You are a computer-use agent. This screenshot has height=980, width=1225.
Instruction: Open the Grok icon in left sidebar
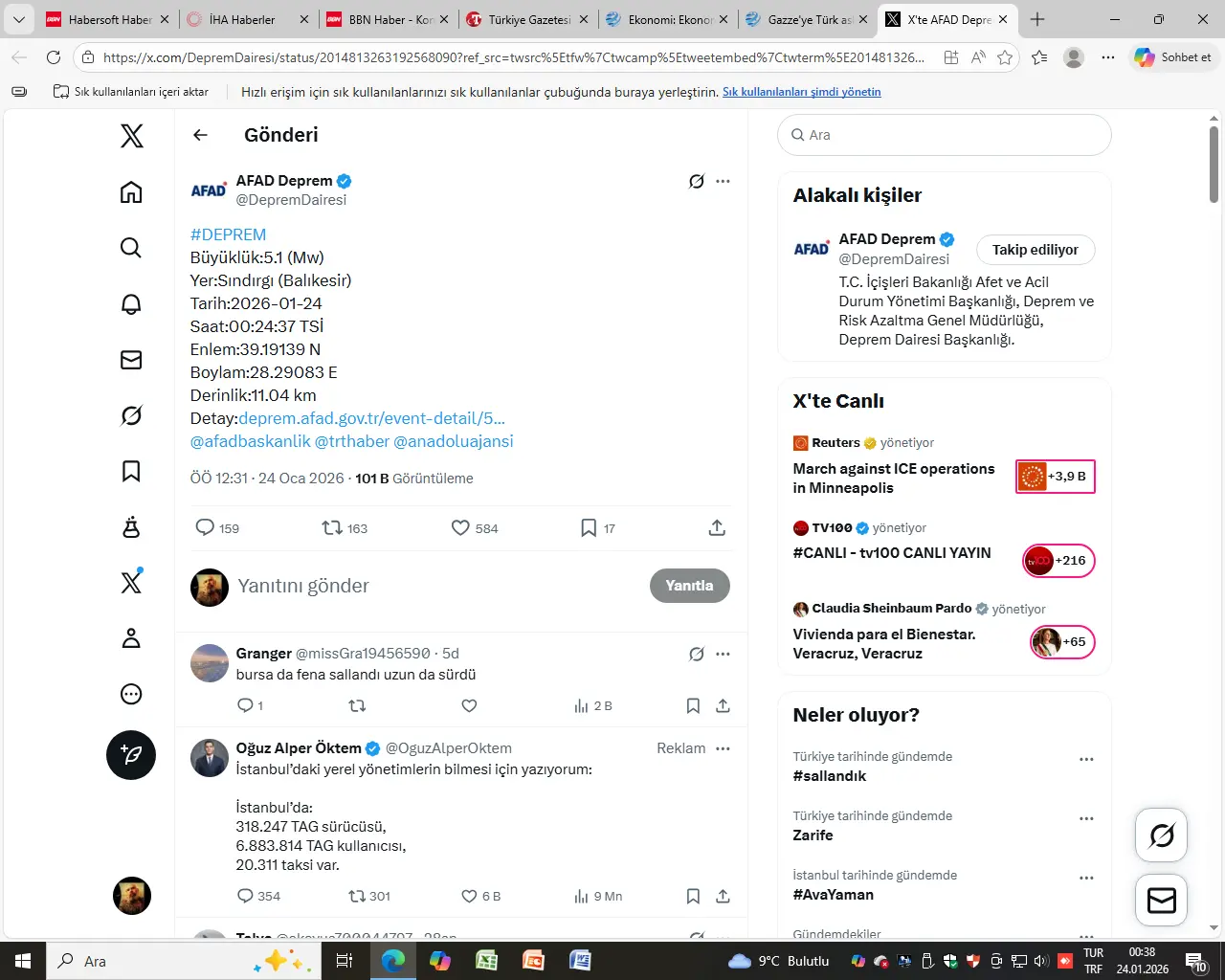(131, 415)
